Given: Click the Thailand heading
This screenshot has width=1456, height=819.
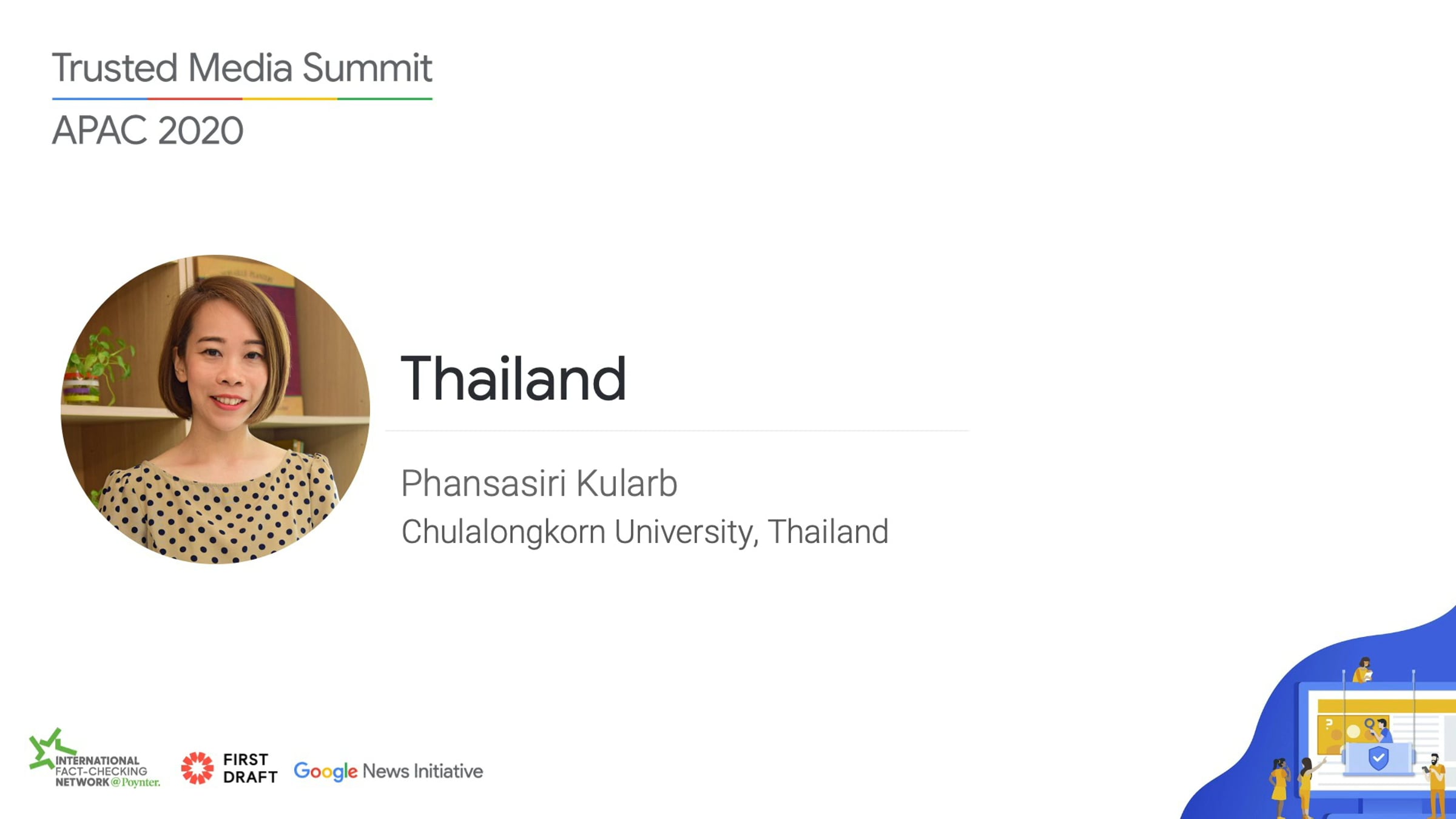Looking at the screenshot, I should click(x=513, y=379).
